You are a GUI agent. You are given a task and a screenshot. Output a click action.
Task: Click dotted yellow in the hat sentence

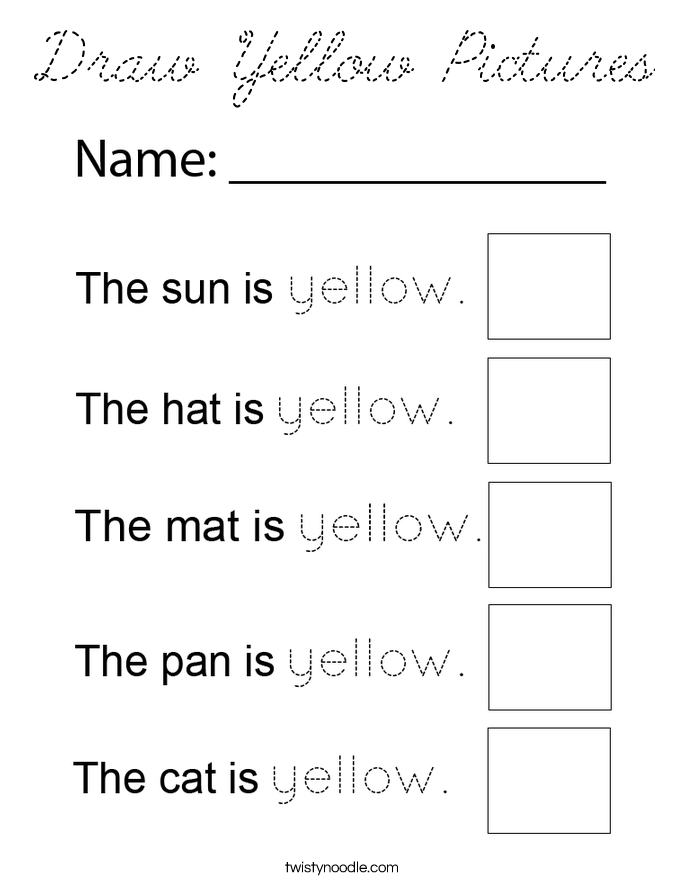(366, 411)
